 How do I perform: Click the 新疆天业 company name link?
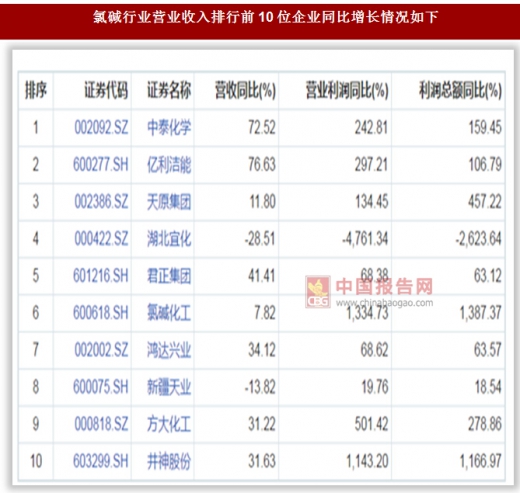coord(169,387)
